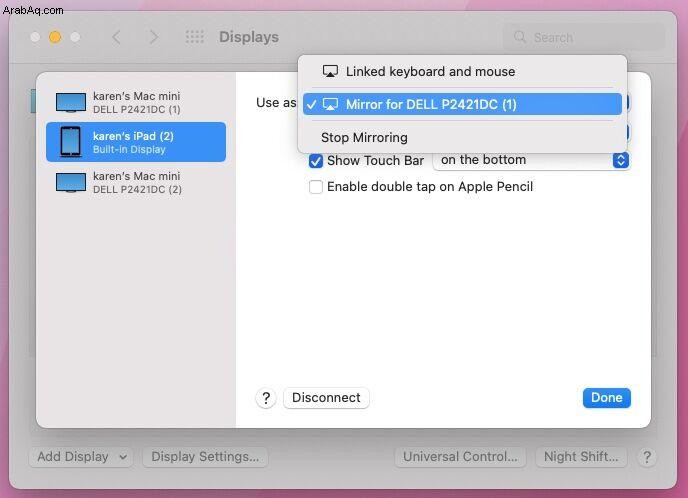Choose Mirror for DELL P2421DC (1) option

click(462, 104)
